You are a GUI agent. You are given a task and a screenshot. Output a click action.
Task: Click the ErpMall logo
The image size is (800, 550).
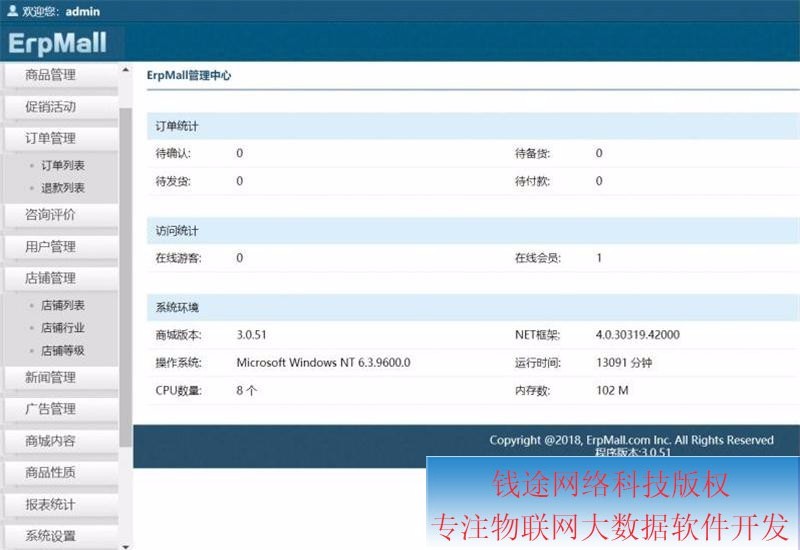[x=58, y=43]
